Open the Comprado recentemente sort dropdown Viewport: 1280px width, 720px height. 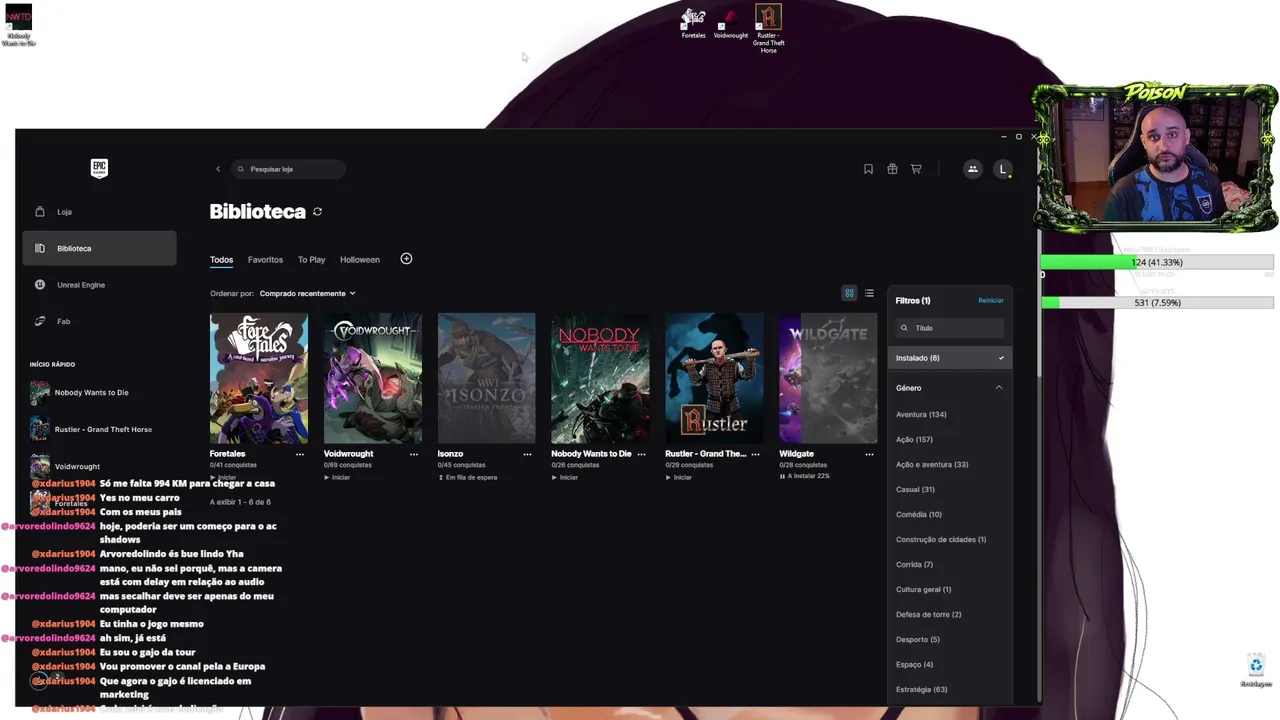[x=307, y=293]
